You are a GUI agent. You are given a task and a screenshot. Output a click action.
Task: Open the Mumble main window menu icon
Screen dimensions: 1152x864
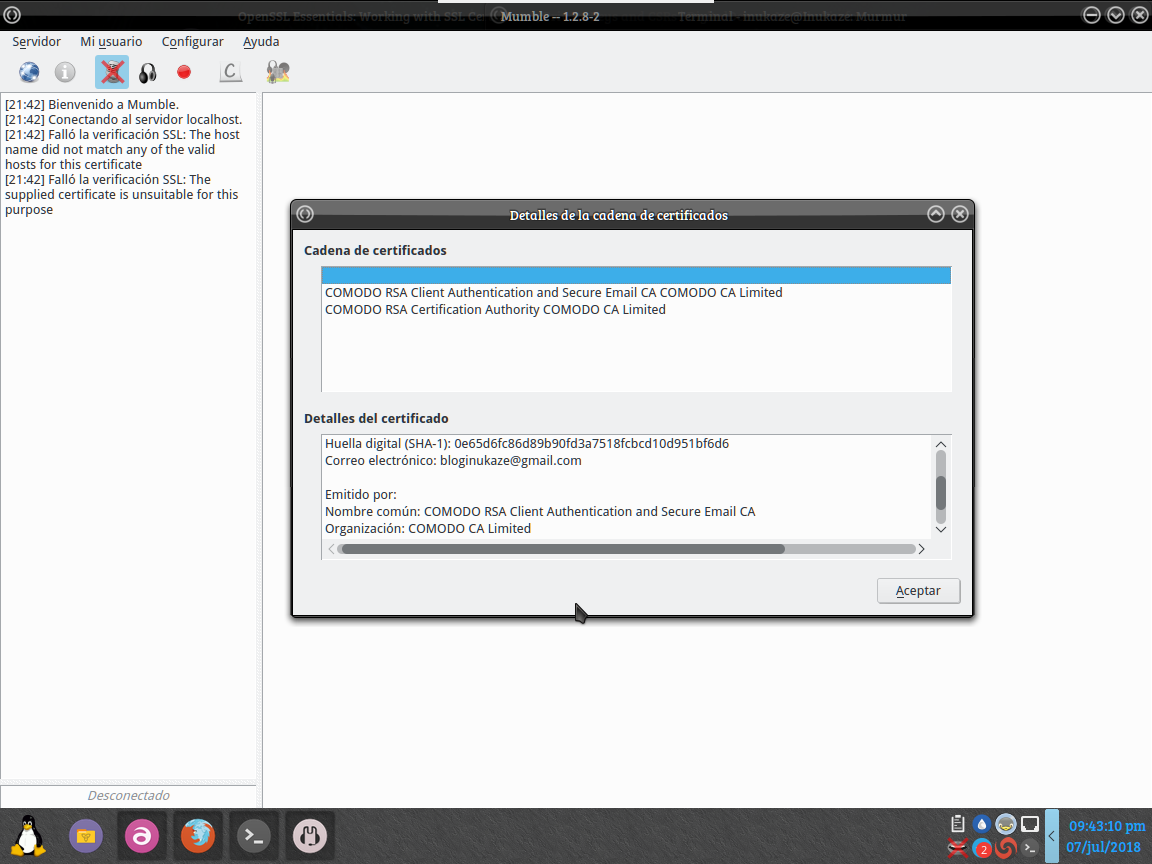point(12,15)
